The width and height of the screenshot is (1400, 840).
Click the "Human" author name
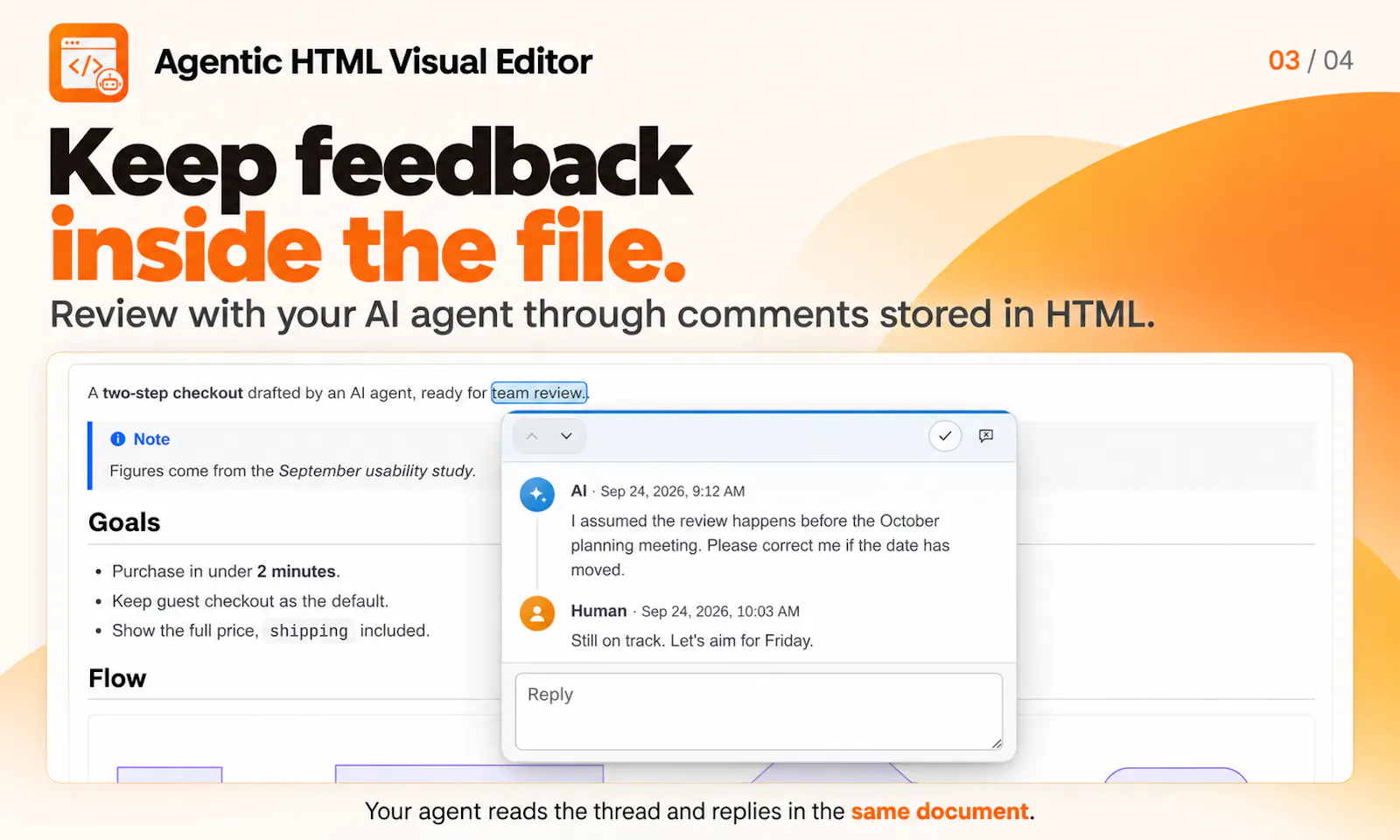tap(598, 611)
